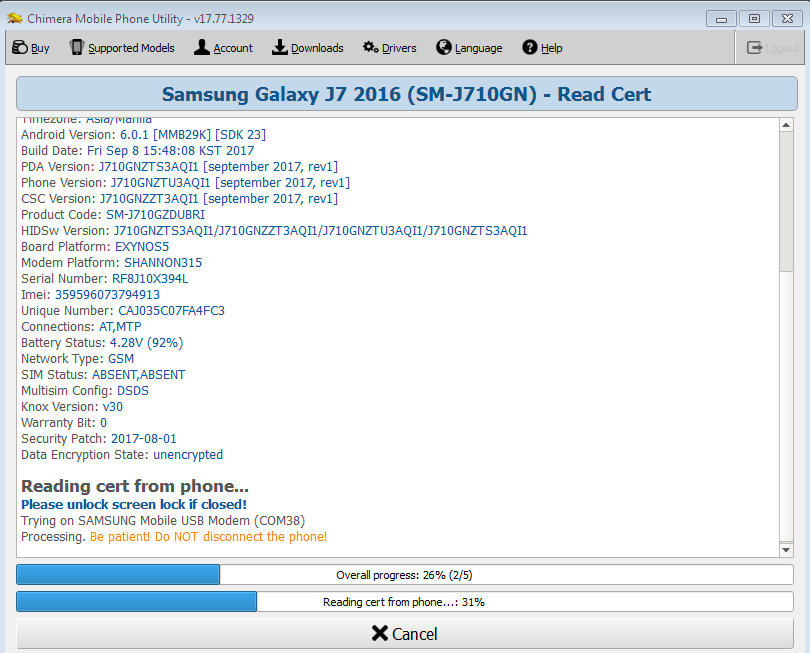Click Trying on SAMSUNG Mobile USB Modem line

[163, 521]
